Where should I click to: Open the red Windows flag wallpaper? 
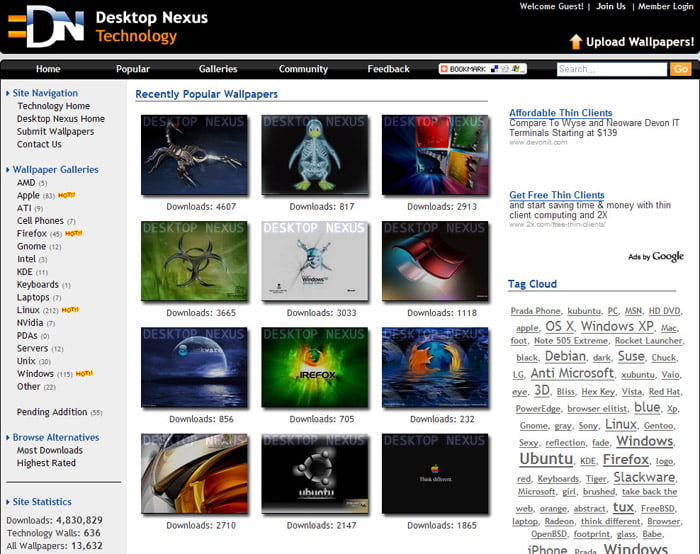pyautogui.click(x=435, y=261)
